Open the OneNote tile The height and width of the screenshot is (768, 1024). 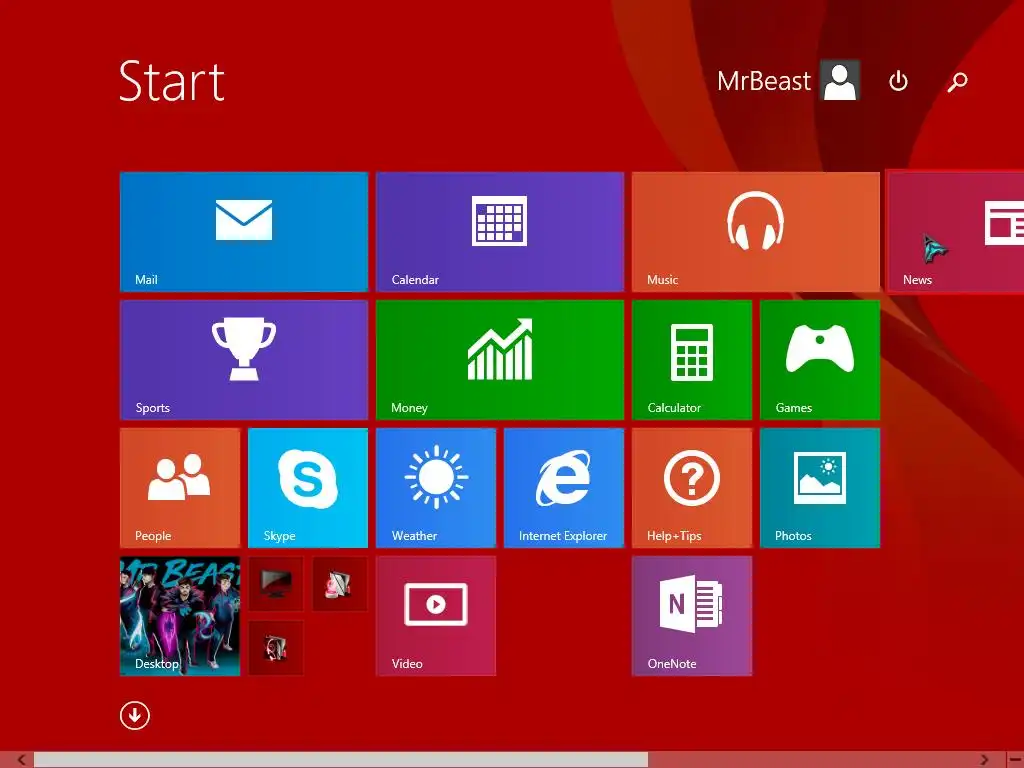[x=692, y=616]
